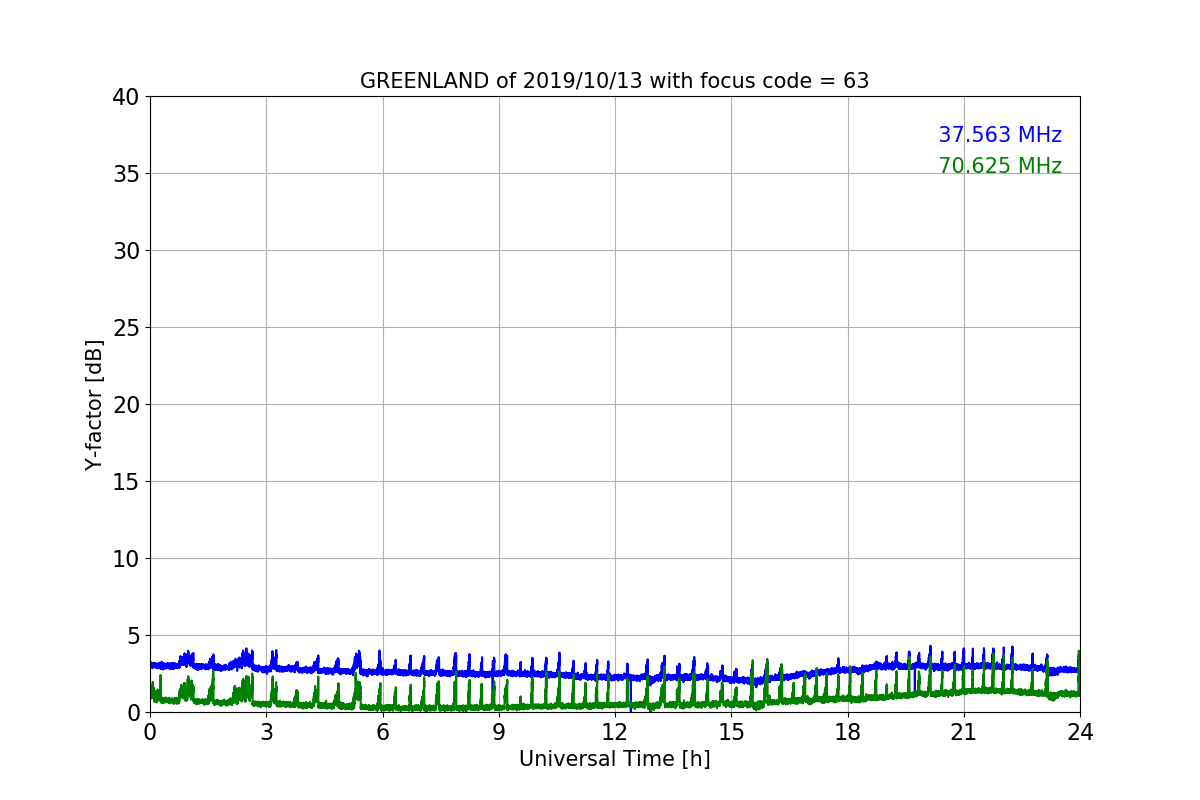Viewport: 1200px width, 800px height.
Task: Click the plot title mentioning GREENLAND 2019/10/13
Action: [x=614, y=81]
